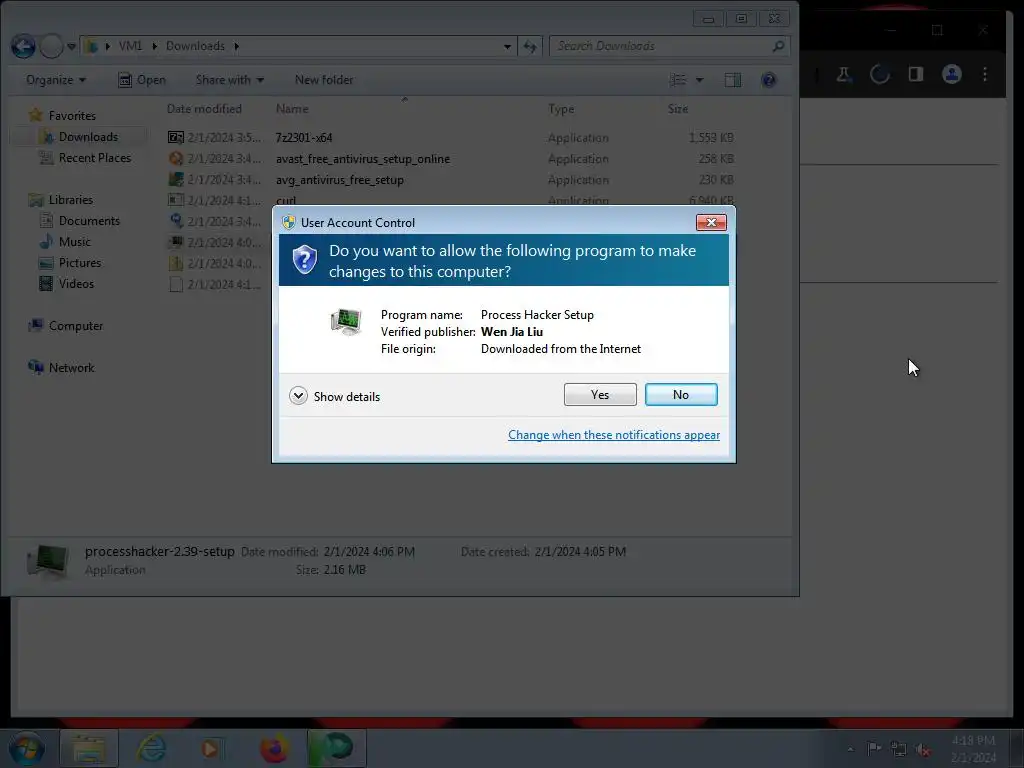Click Open in the Explorer toolbar
1024x768 pixels.
tap(142, 80)
